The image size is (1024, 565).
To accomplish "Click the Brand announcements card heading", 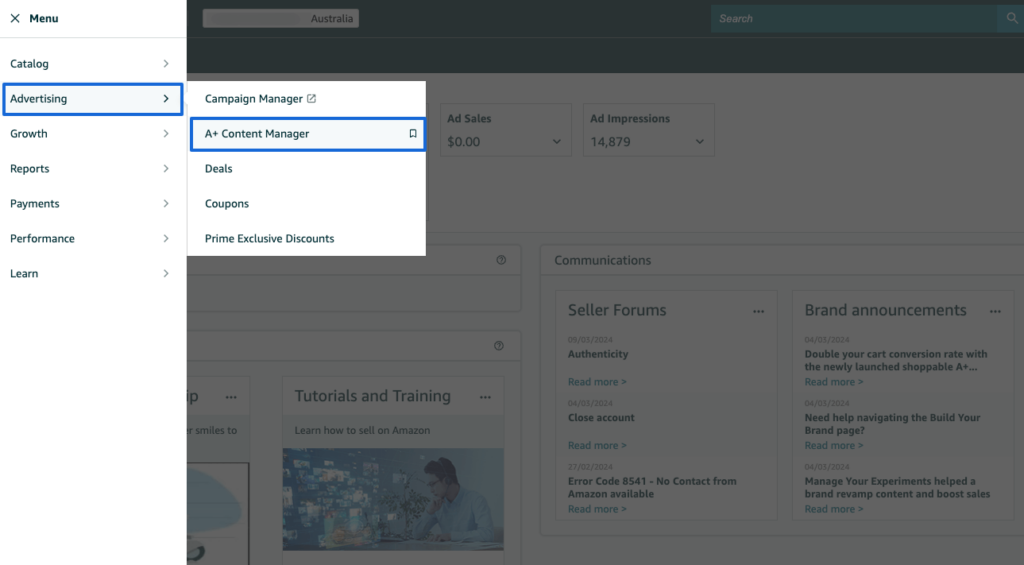I will pos(886,310).
